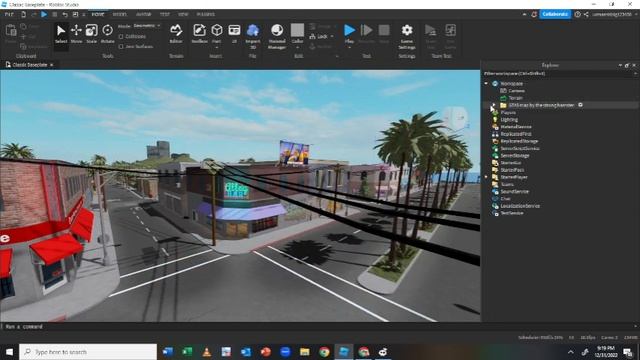The width and height of the screenshot is (640, 360).
Task: Click the Lock tool icon
Action: [x=313, y=36]
